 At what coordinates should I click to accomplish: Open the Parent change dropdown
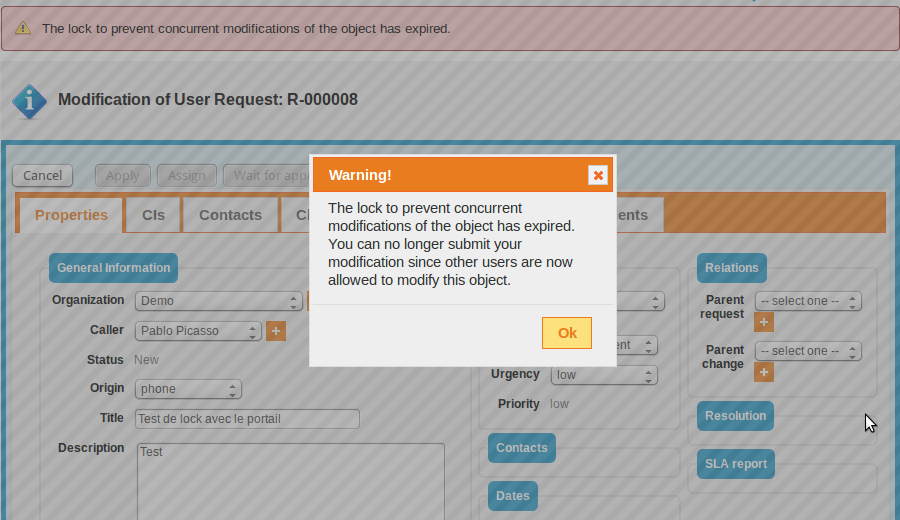tap(808, 351)
